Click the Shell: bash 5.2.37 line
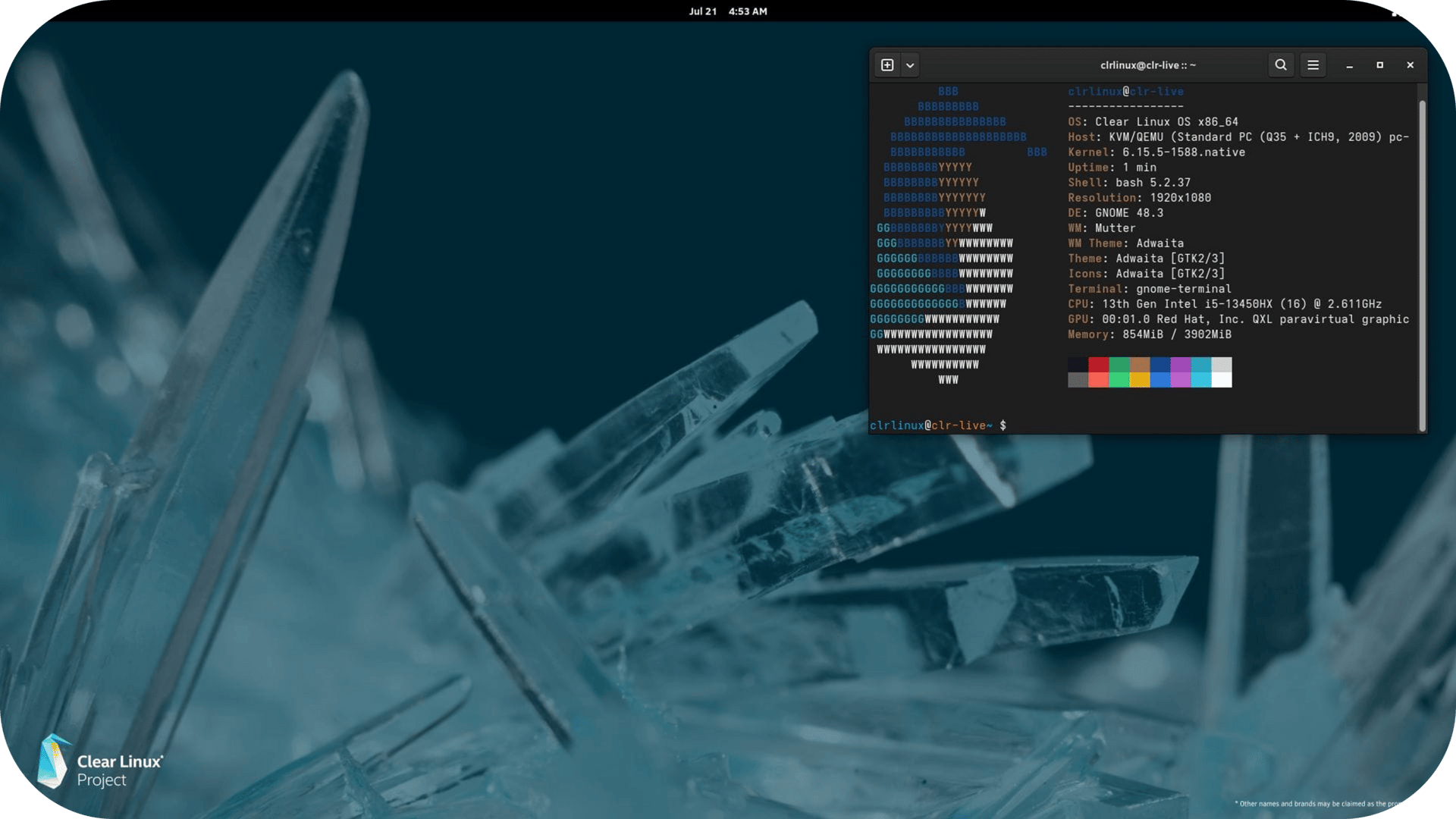1456x819 pixels. (1129, 183)
